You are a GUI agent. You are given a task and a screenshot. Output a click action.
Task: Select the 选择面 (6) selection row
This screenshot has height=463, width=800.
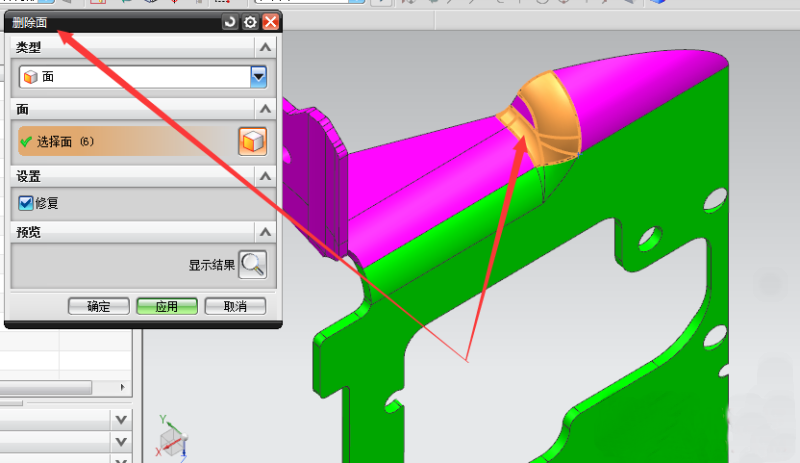click(x=120, y=142)
